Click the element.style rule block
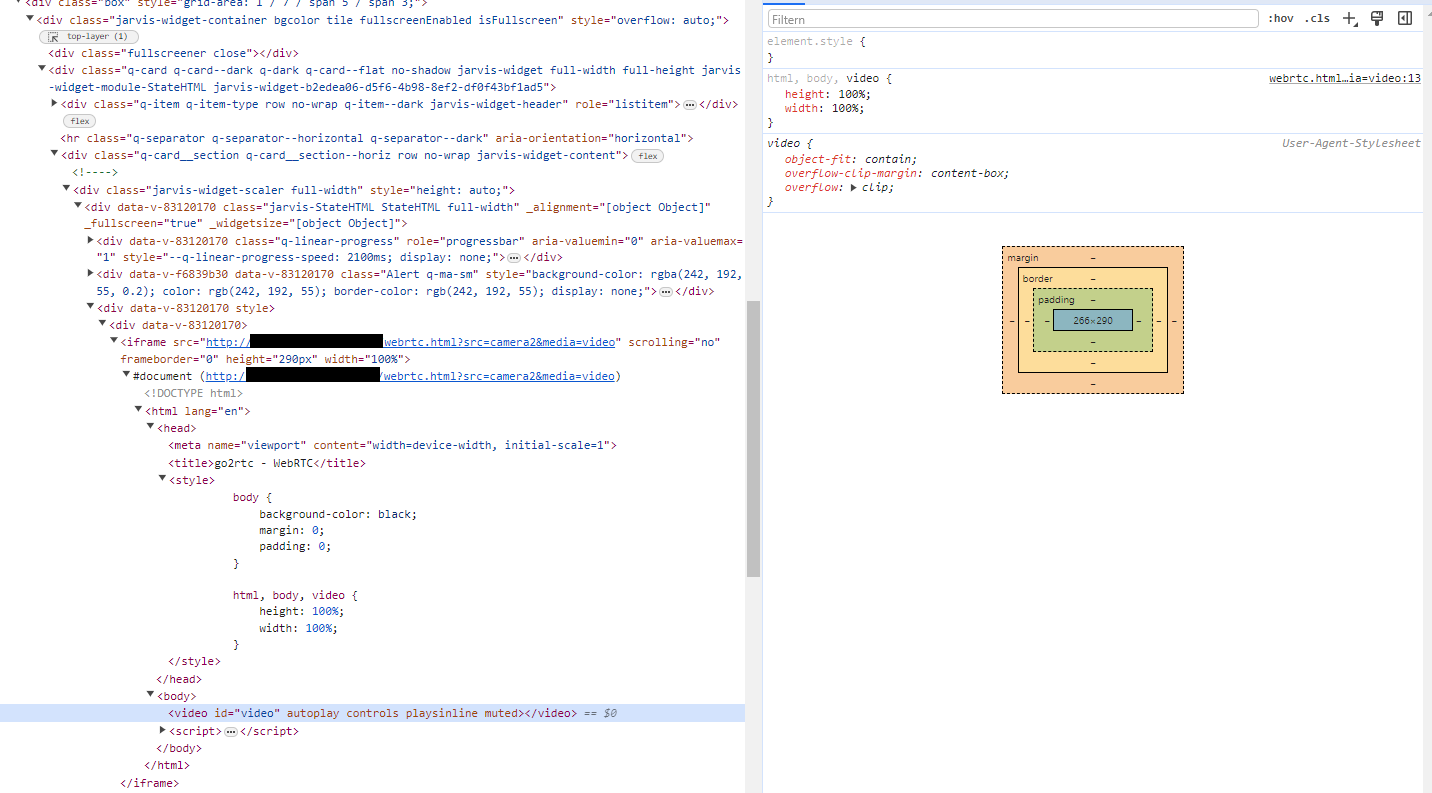This screenshot has height=793, width=1432. click(x=1094, y=49)
